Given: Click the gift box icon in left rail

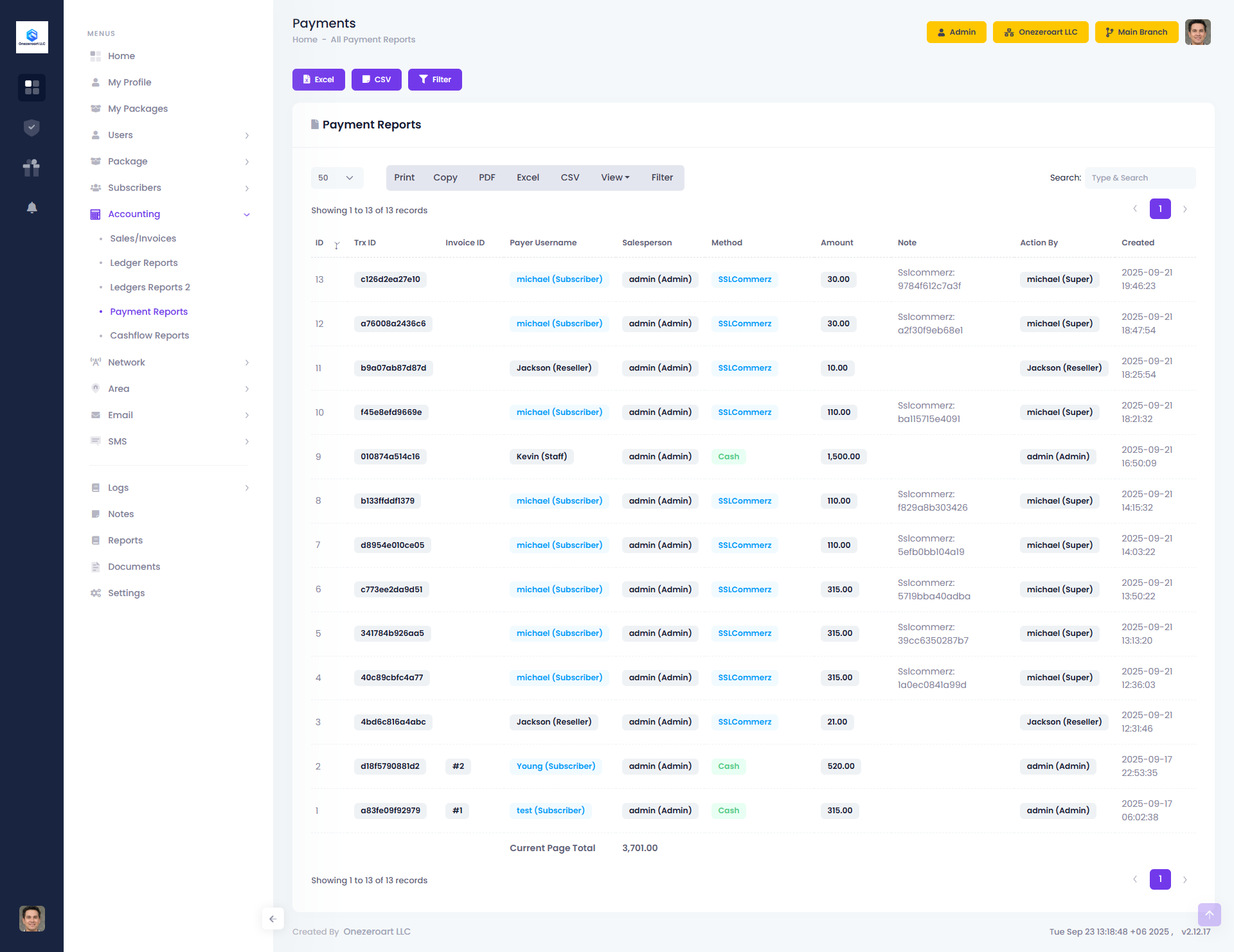Looking at the screenshot, I should tap(31, 168).
